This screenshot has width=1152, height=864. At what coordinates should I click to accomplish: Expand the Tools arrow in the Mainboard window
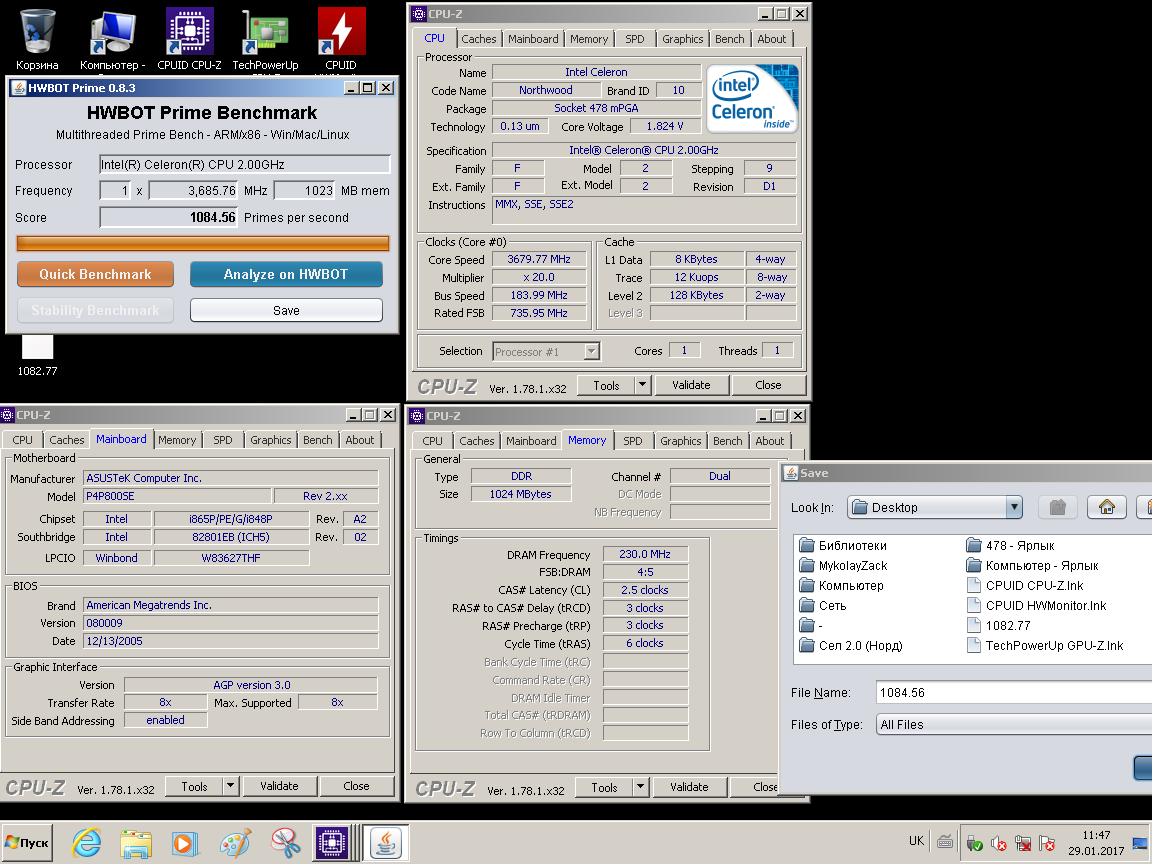tap(231, 786)
